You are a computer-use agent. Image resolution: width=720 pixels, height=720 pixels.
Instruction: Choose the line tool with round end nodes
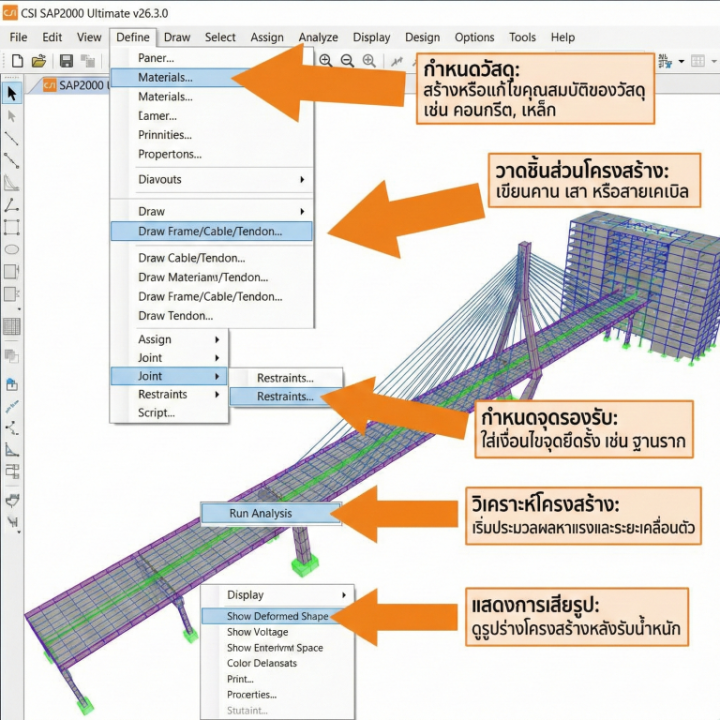coord(11,160)
